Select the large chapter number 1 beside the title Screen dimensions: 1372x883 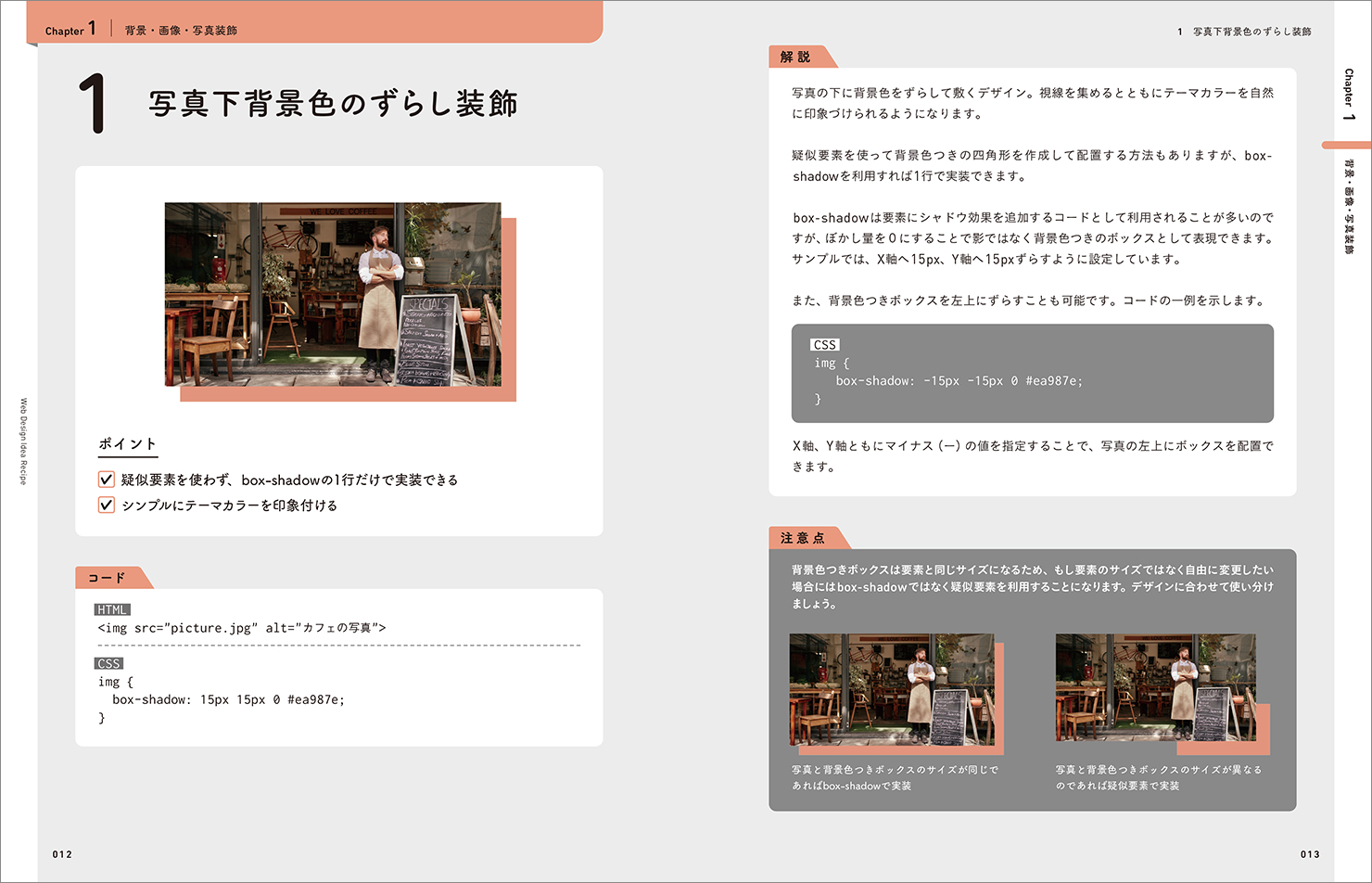pos(92,105)
